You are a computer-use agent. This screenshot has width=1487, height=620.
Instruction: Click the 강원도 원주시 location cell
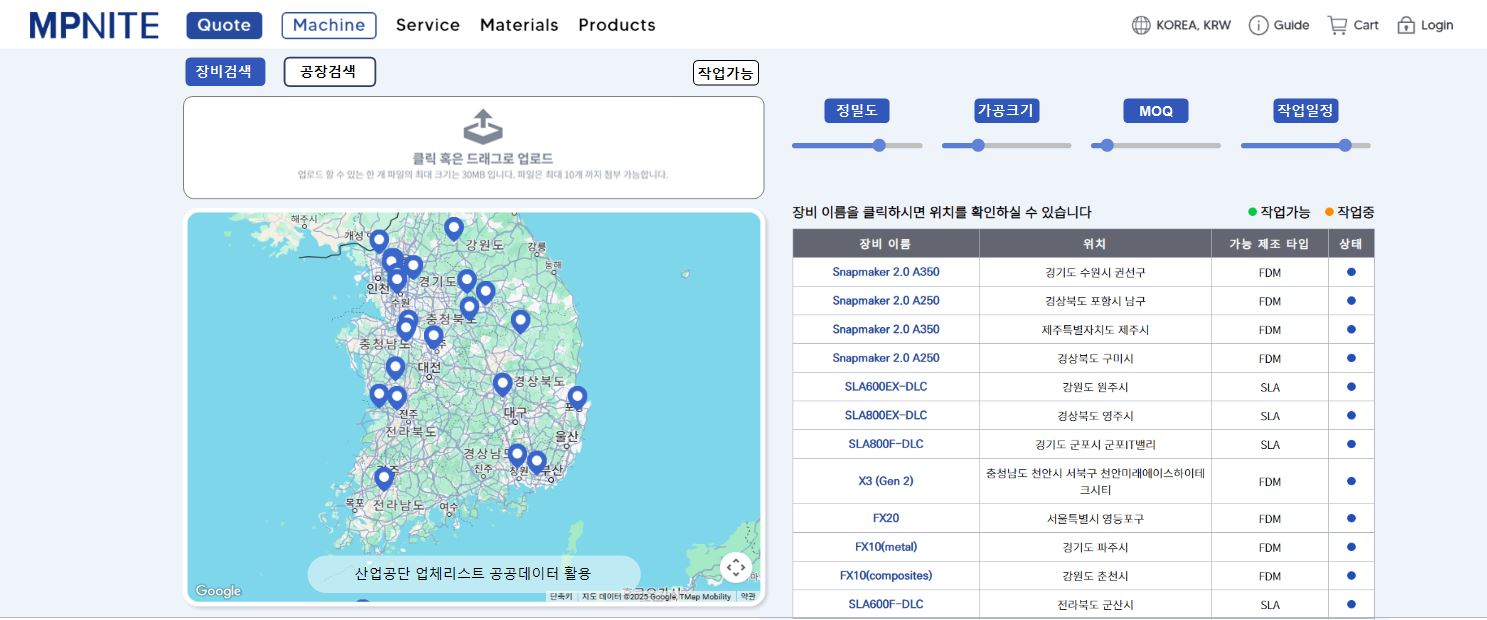(1095, 387)
